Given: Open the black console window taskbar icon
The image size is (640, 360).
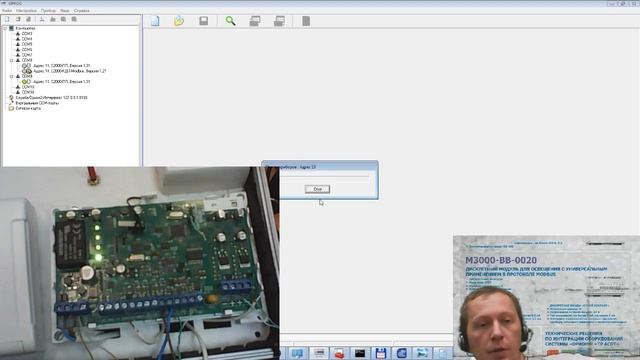Looking at the screenshot, I should point(360,353).
